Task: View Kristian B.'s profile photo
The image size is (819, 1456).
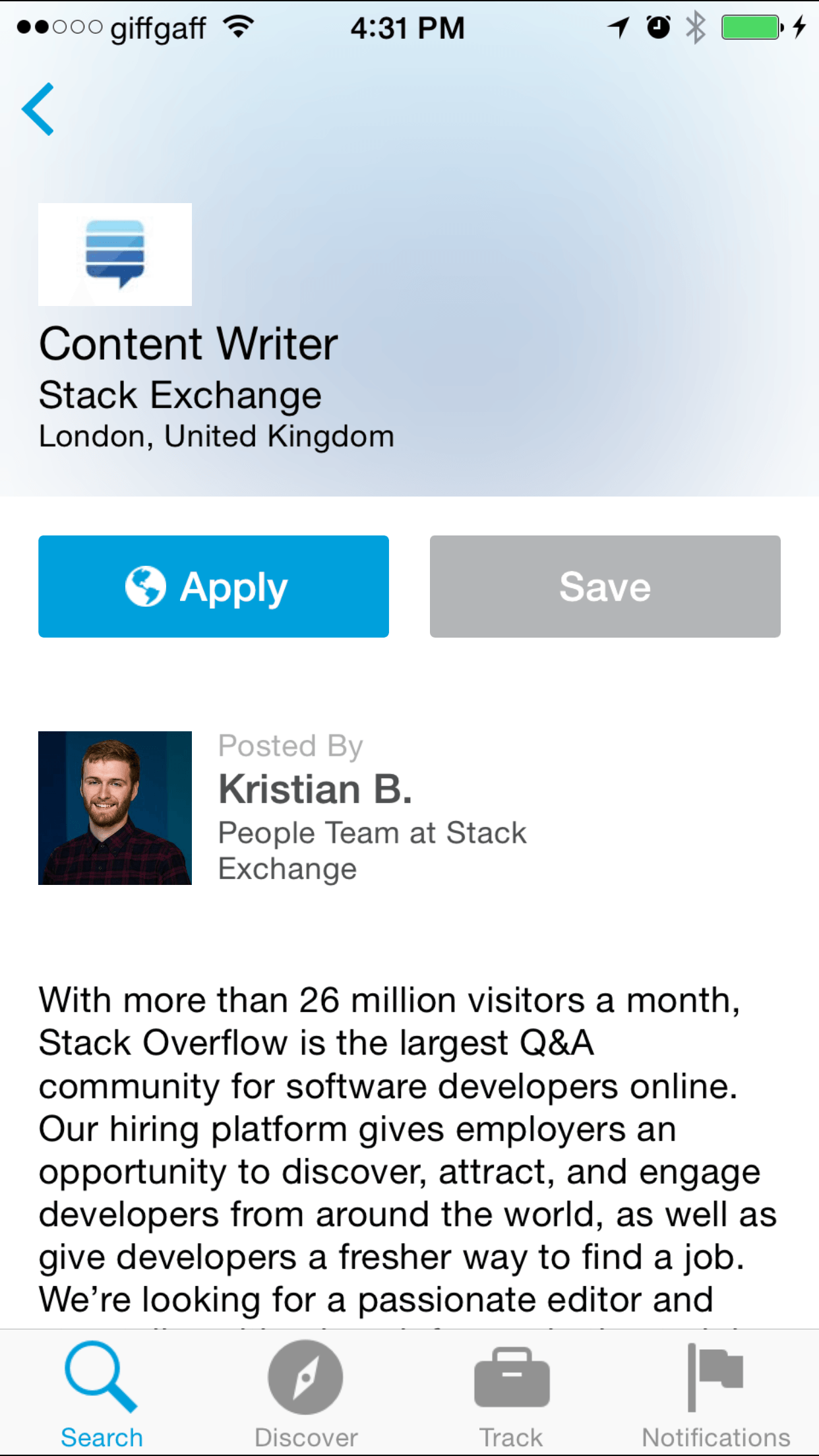Action: (x=115, y=808)
